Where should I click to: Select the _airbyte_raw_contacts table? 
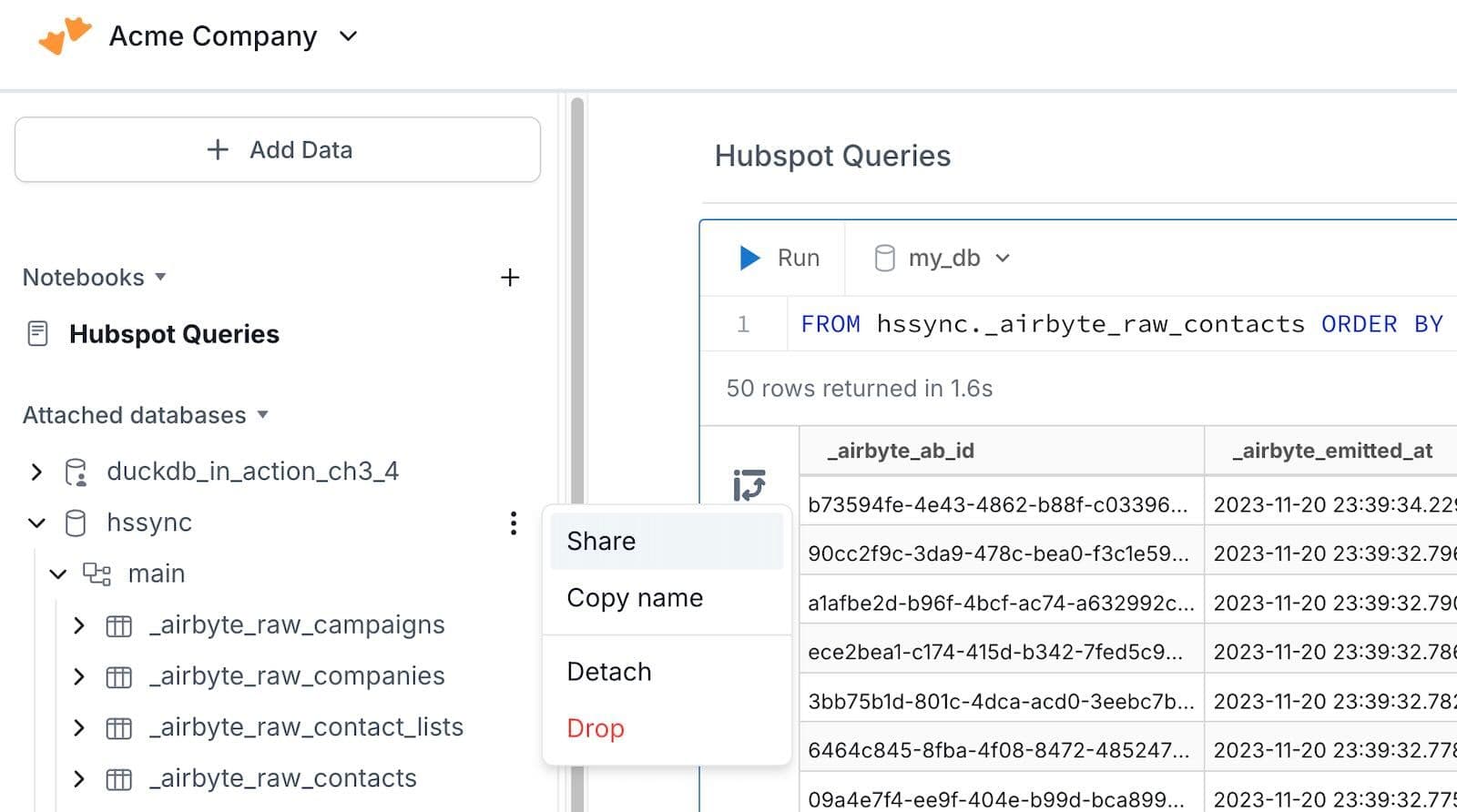(282, 778)
